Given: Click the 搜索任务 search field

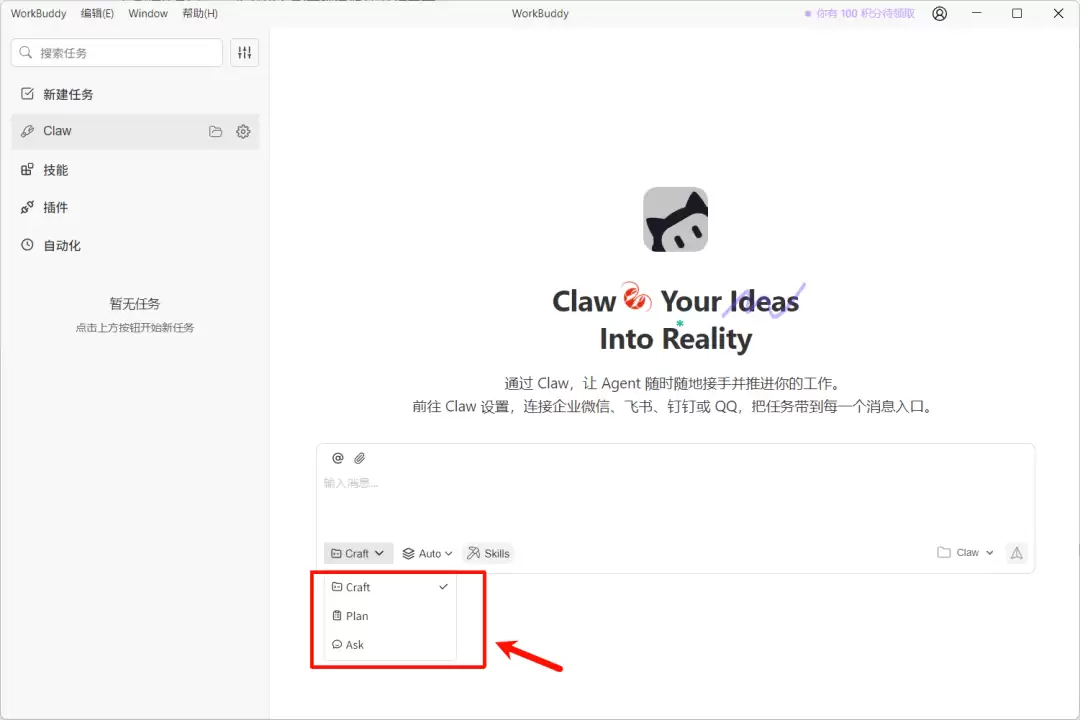Looking at the screenshot, I should point(117,53).
